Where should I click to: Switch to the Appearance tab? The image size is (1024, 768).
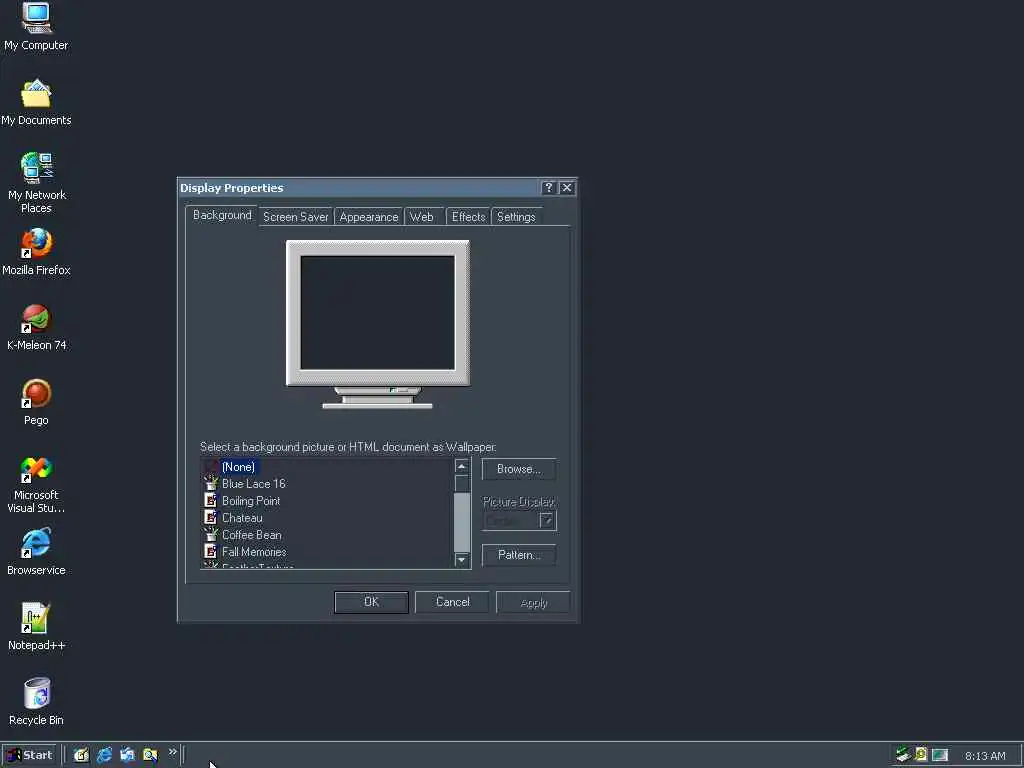pos(369,217)
